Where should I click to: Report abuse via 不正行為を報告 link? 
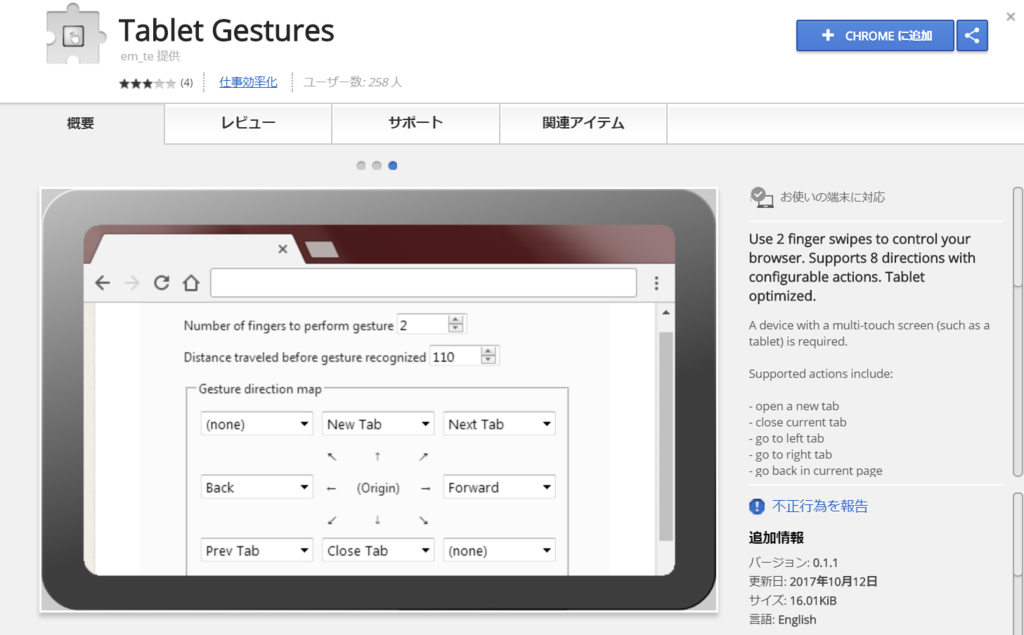pos(820,506)
